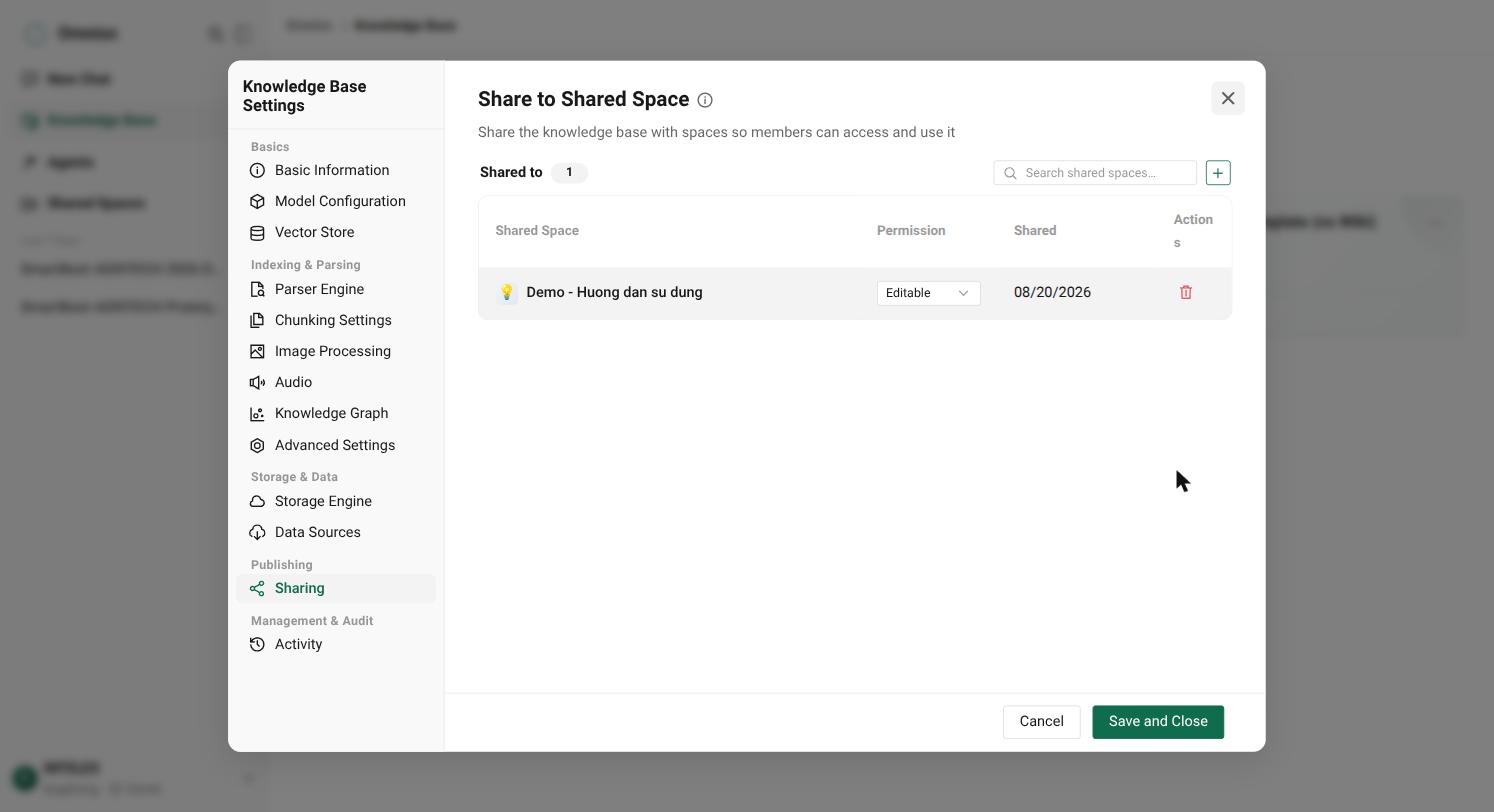Focus the Search shared spaces field
Screen dimensions: 1494x812
click(1095, 173)
